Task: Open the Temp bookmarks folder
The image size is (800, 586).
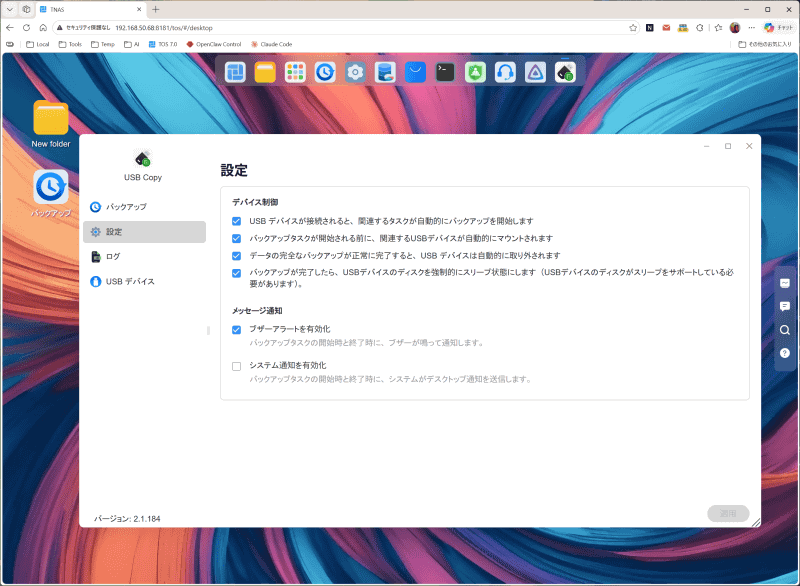Action: [x=103, y=44]
